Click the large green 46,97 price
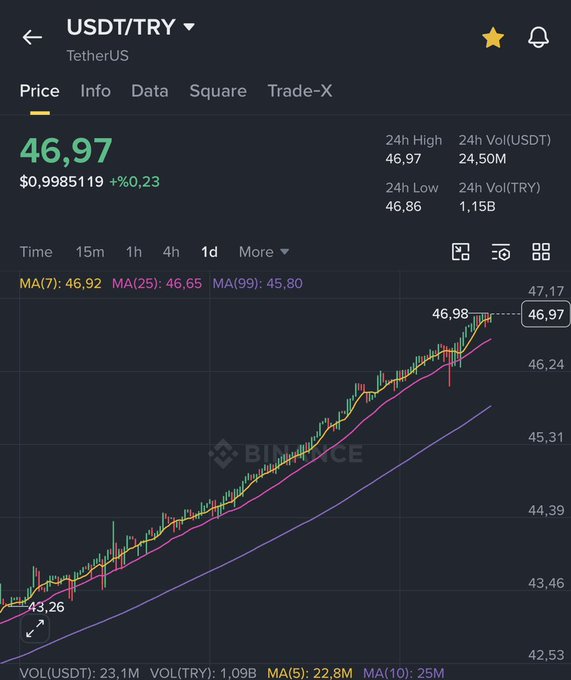This screenshot has width=571, height=680. pyautogui.click(x=66, y=151)
